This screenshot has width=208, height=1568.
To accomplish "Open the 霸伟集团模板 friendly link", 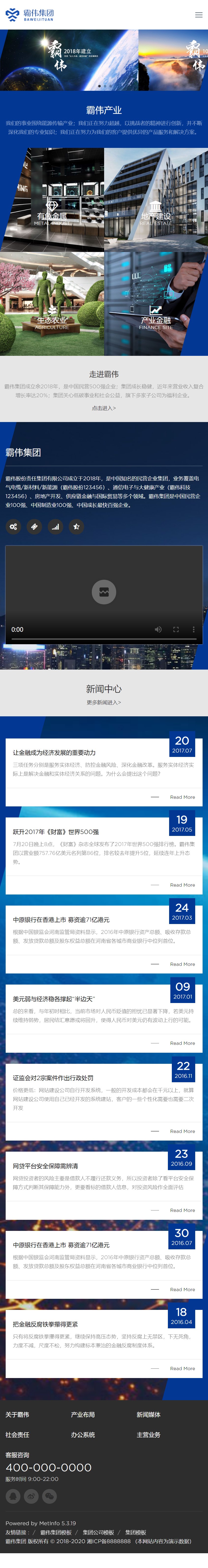I will pos(56,1533).
